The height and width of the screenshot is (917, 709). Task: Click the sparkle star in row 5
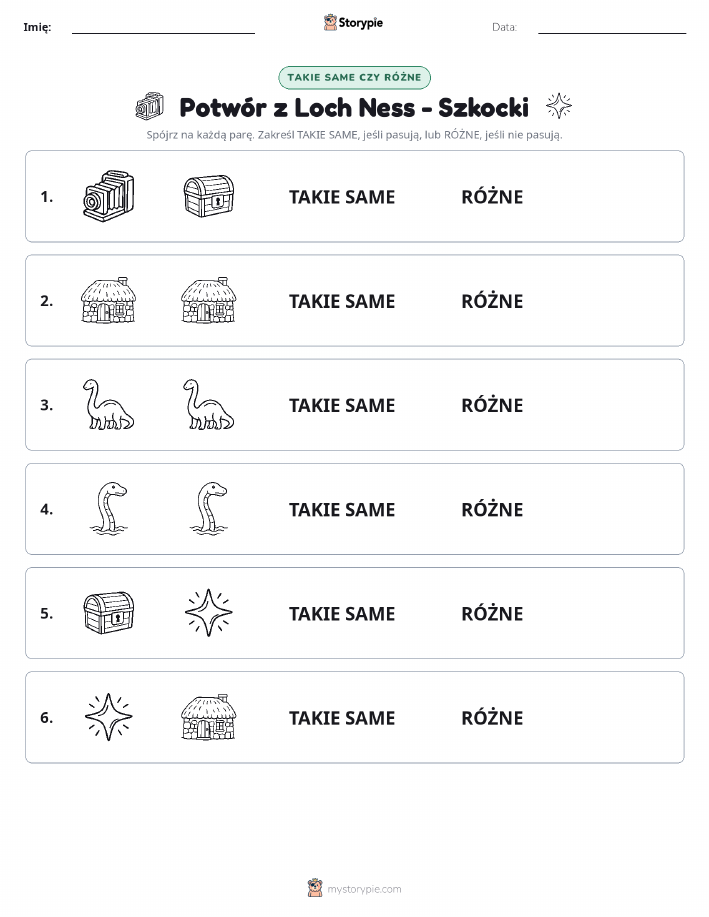[209, 612]
